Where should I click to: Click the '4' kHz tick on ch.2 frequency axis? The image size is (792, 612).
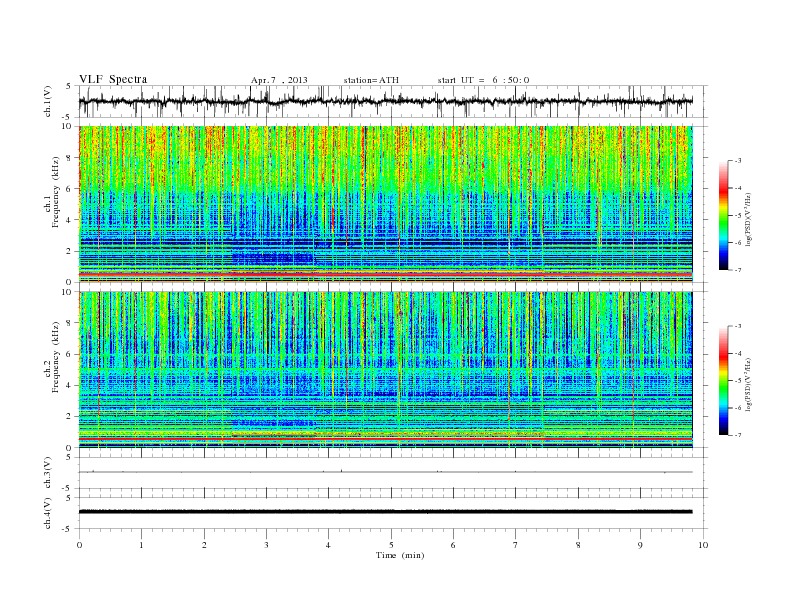(x=69, y=386)
